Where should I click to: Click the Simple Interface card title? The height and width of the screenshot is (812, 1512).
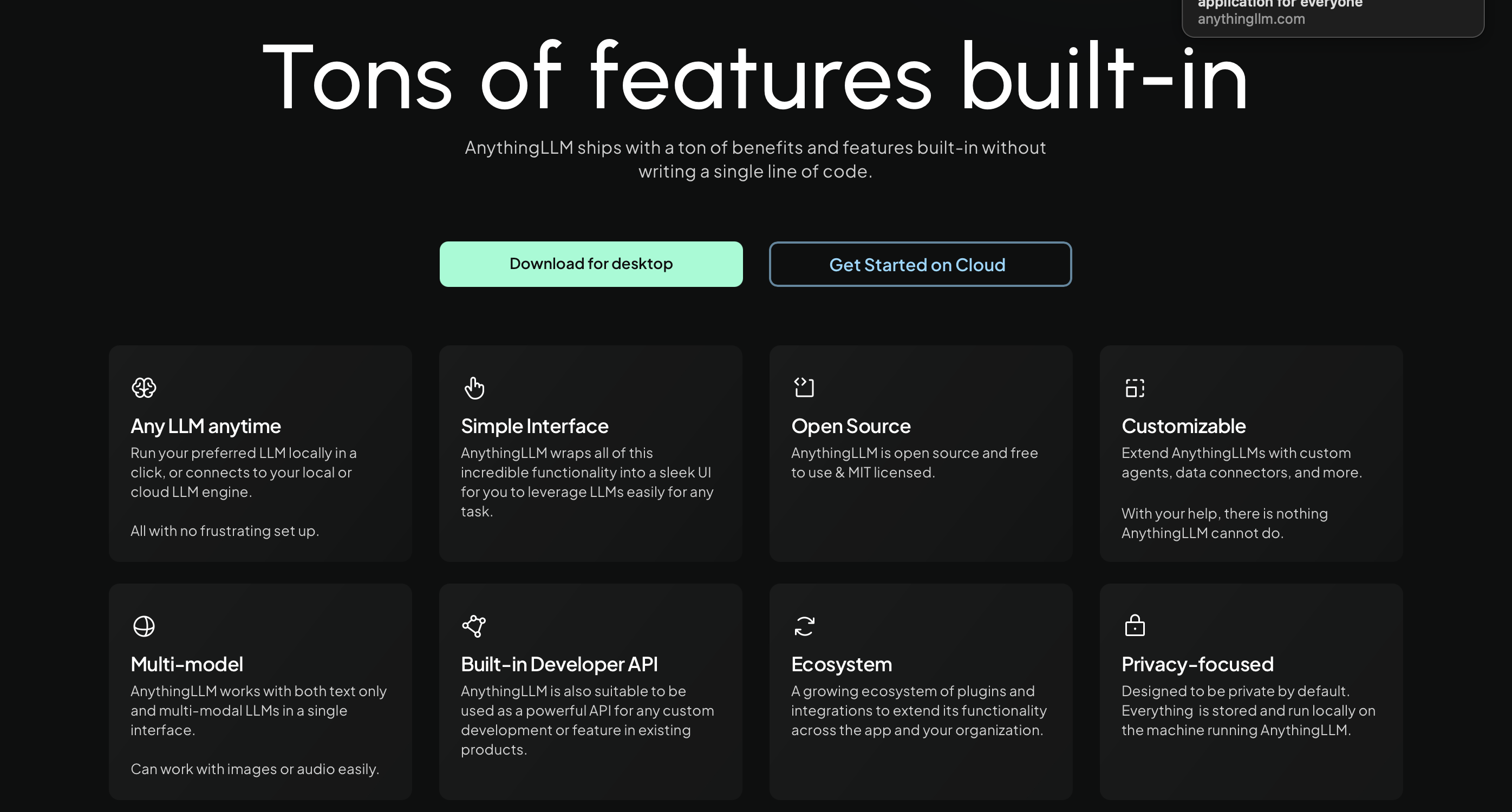pyautogui.click(x=534, y=426)
